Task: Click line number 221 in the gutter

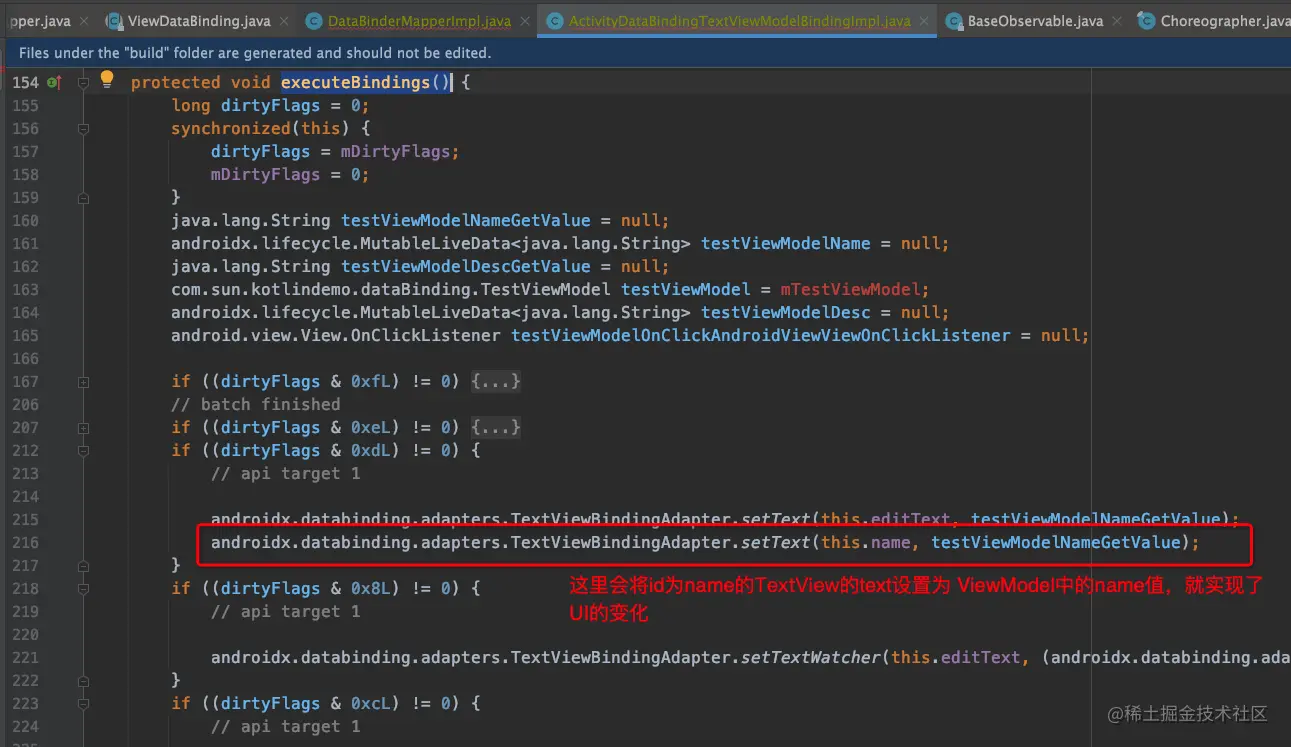Action: click(25, 657)
